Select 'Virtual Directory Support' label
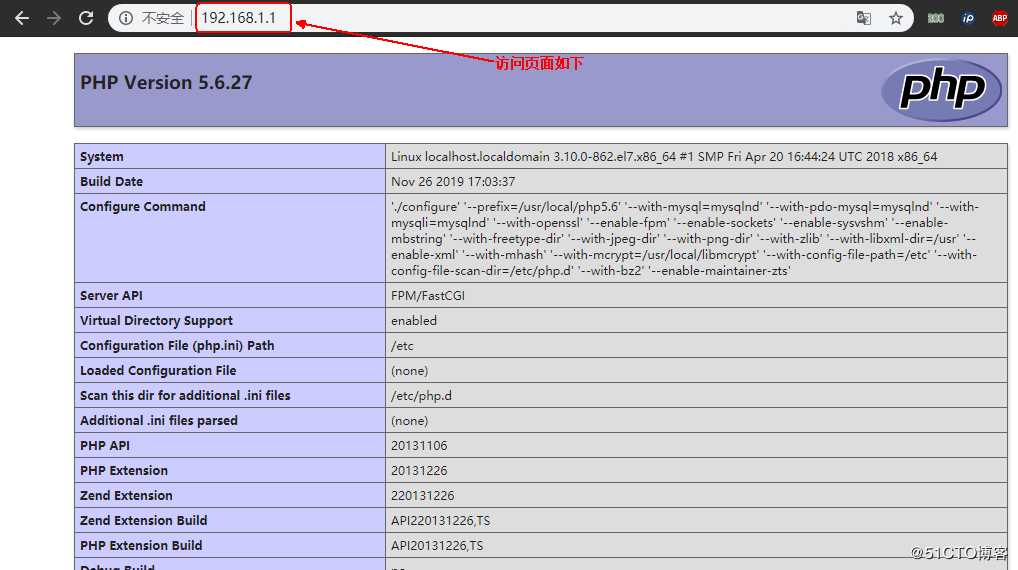1018x570 pixels. click(156, 321)
